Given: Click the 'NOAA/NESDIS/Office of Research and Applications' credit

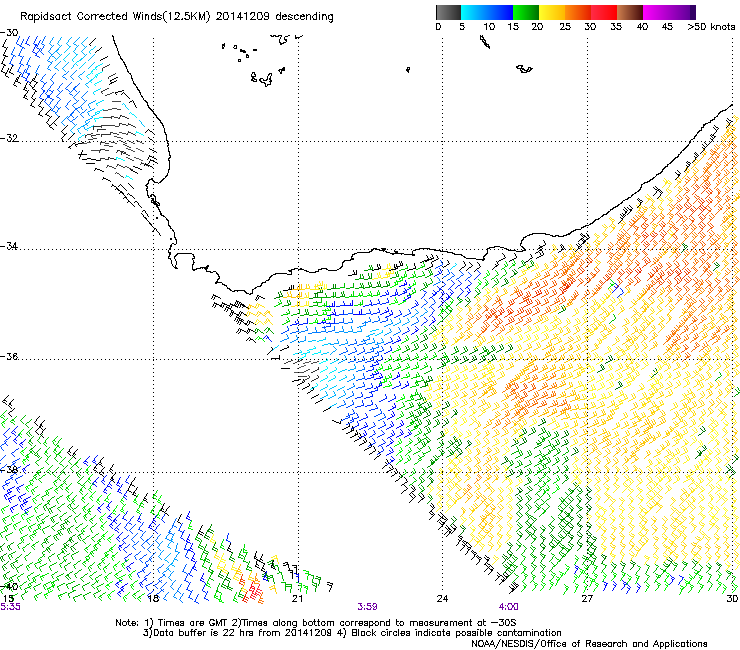Looking at the screenshot, I should coord(589,644).
